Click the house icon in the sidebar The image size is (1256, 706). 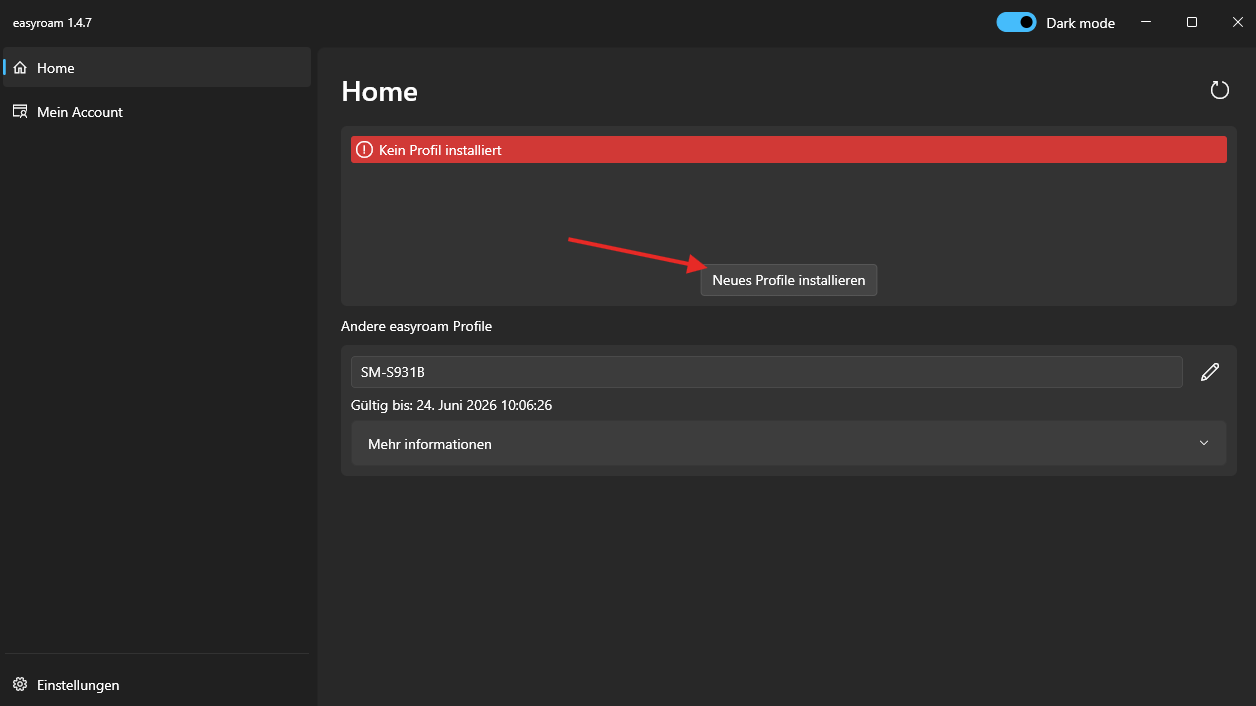click(20, 68)
